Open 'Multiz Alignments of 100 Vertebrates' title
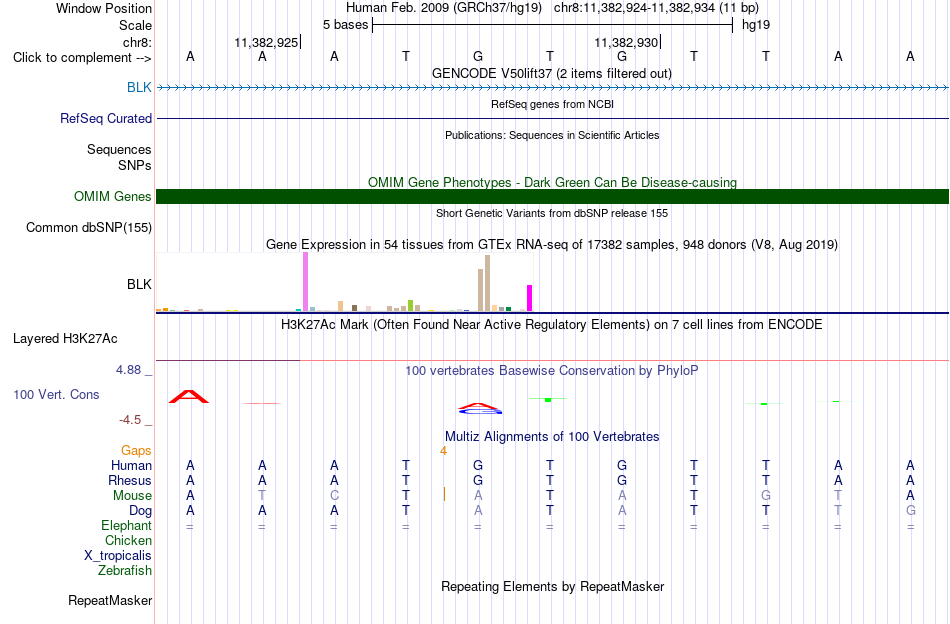Screen dimensions: 950x624 point(552,437)
